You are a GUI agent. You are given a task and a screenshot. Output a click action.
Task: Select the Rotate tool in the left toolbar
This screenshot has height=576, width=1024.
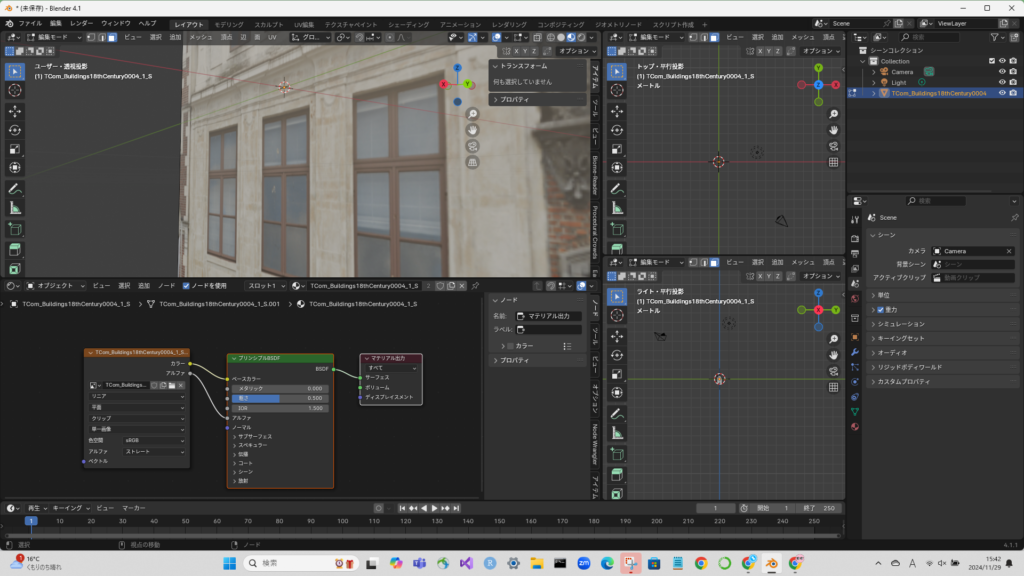pyautogui.click(x=15, y=129)
